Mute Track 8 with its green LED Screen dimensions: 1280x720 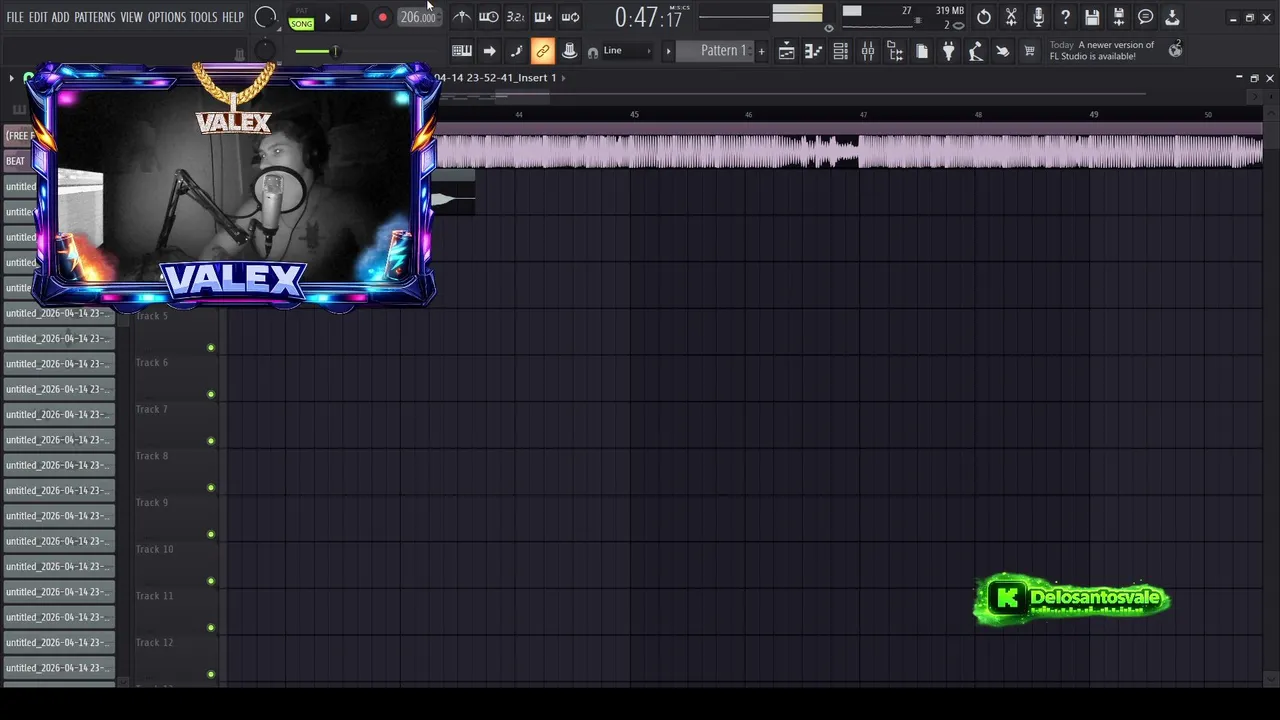click(x=211, y=488)
